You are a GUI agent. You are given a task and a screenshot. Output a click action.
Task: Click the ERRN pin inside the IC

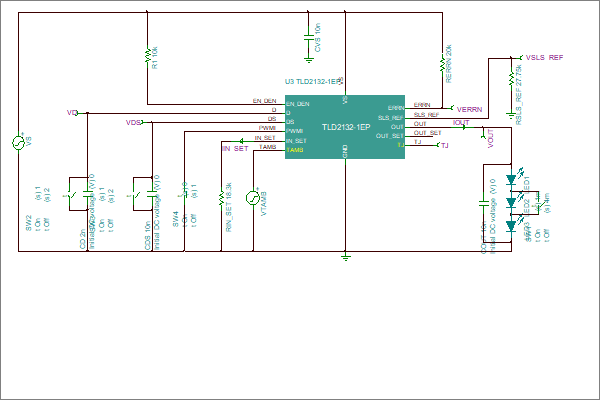[396, 108]
